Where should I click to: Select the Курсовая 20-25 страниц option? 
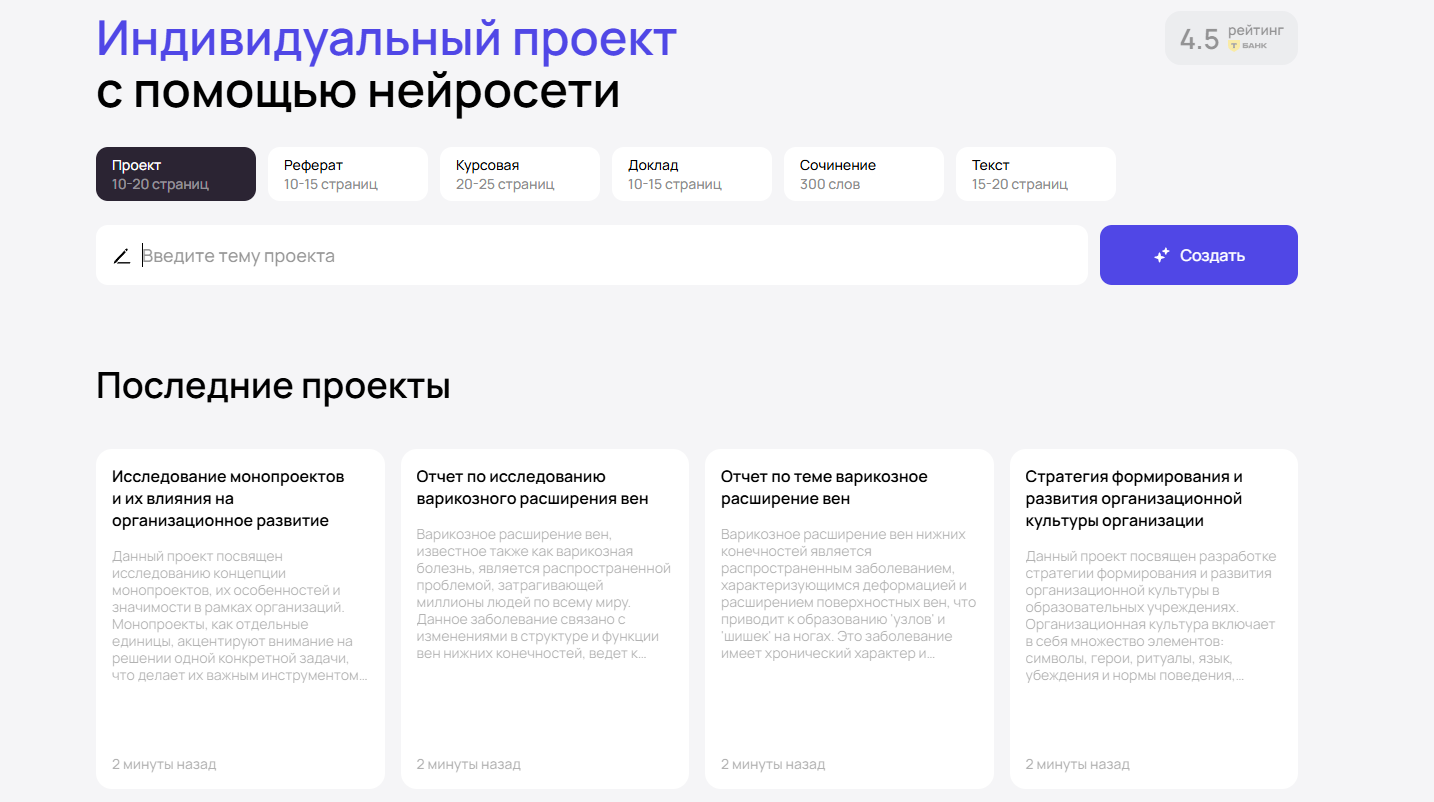coord(520,173)
